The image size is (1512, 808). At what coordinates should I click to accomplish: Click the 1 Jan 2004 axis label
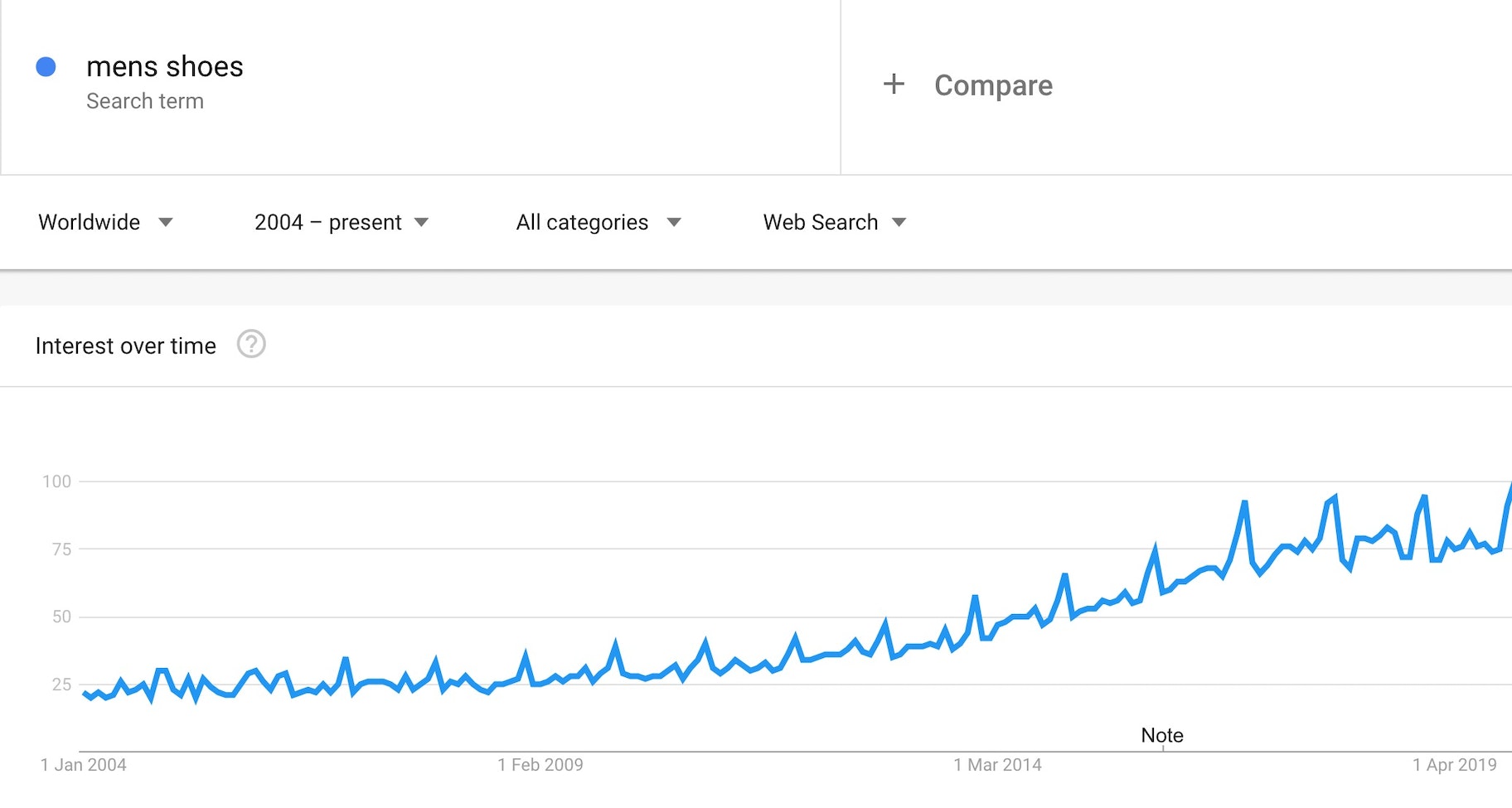click(x=84, y=765)
